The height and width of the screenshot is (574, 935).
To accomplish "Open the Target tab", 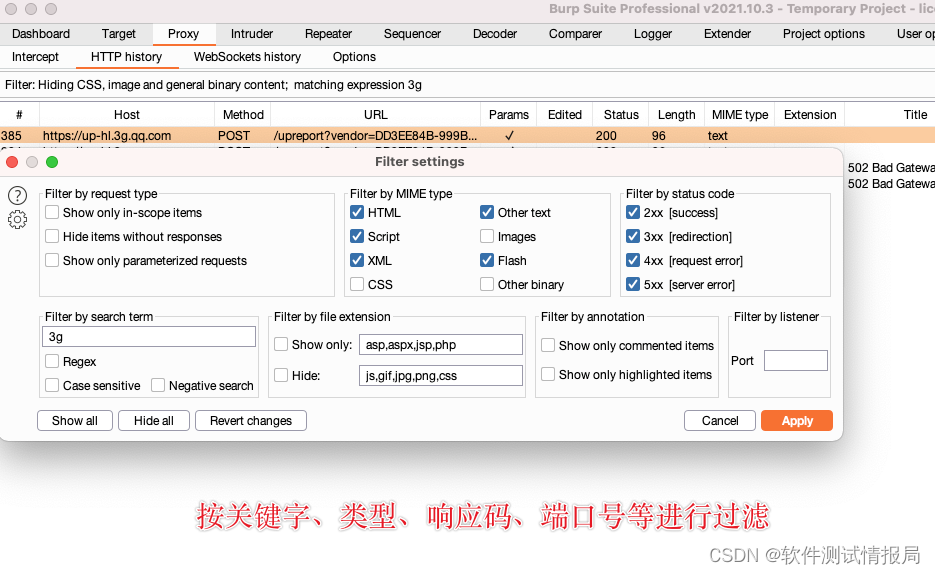I will tap(119, 34).
